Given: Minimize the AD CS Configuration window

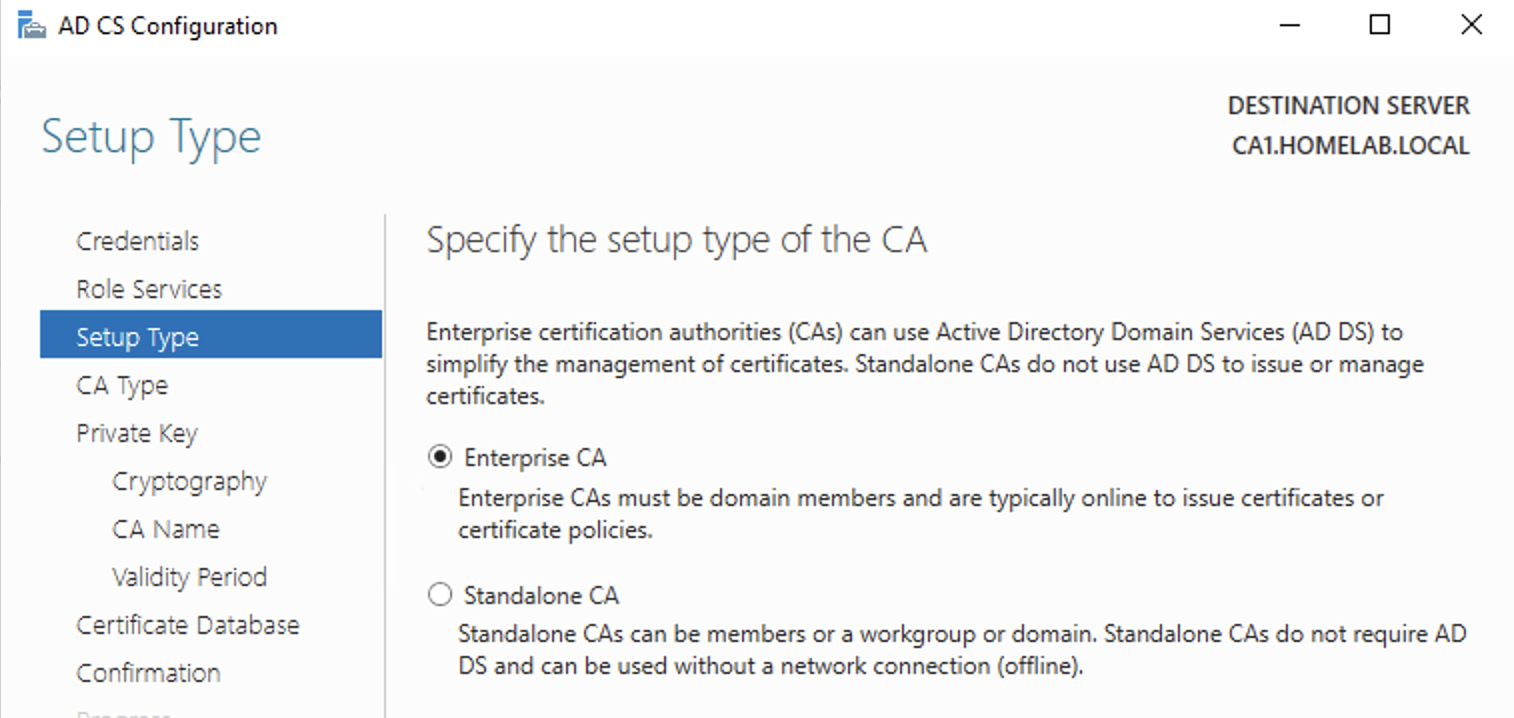Looking at the screenshot, I should (1288, 25).
